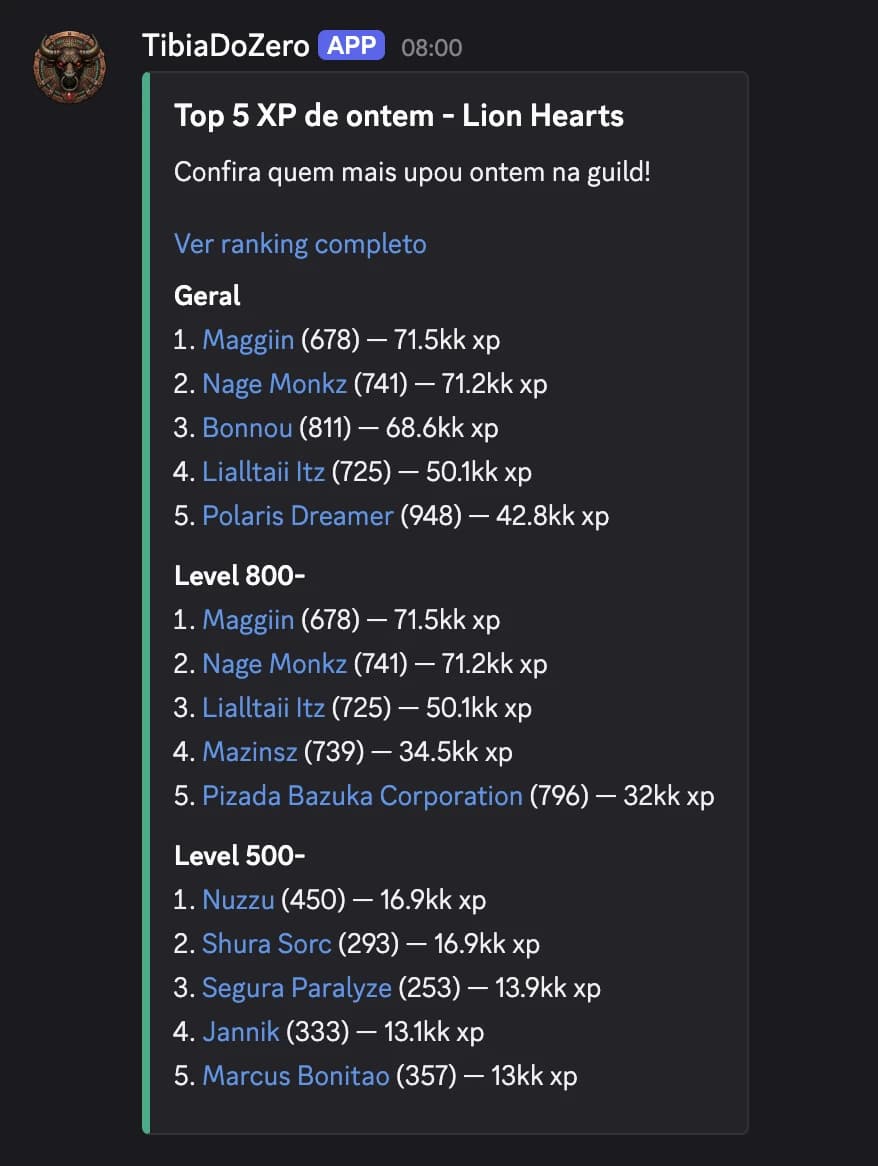The width and height of the screenshot is (878, 1166).
Task: Click the Bonnou player link
Action: point(247,427)
